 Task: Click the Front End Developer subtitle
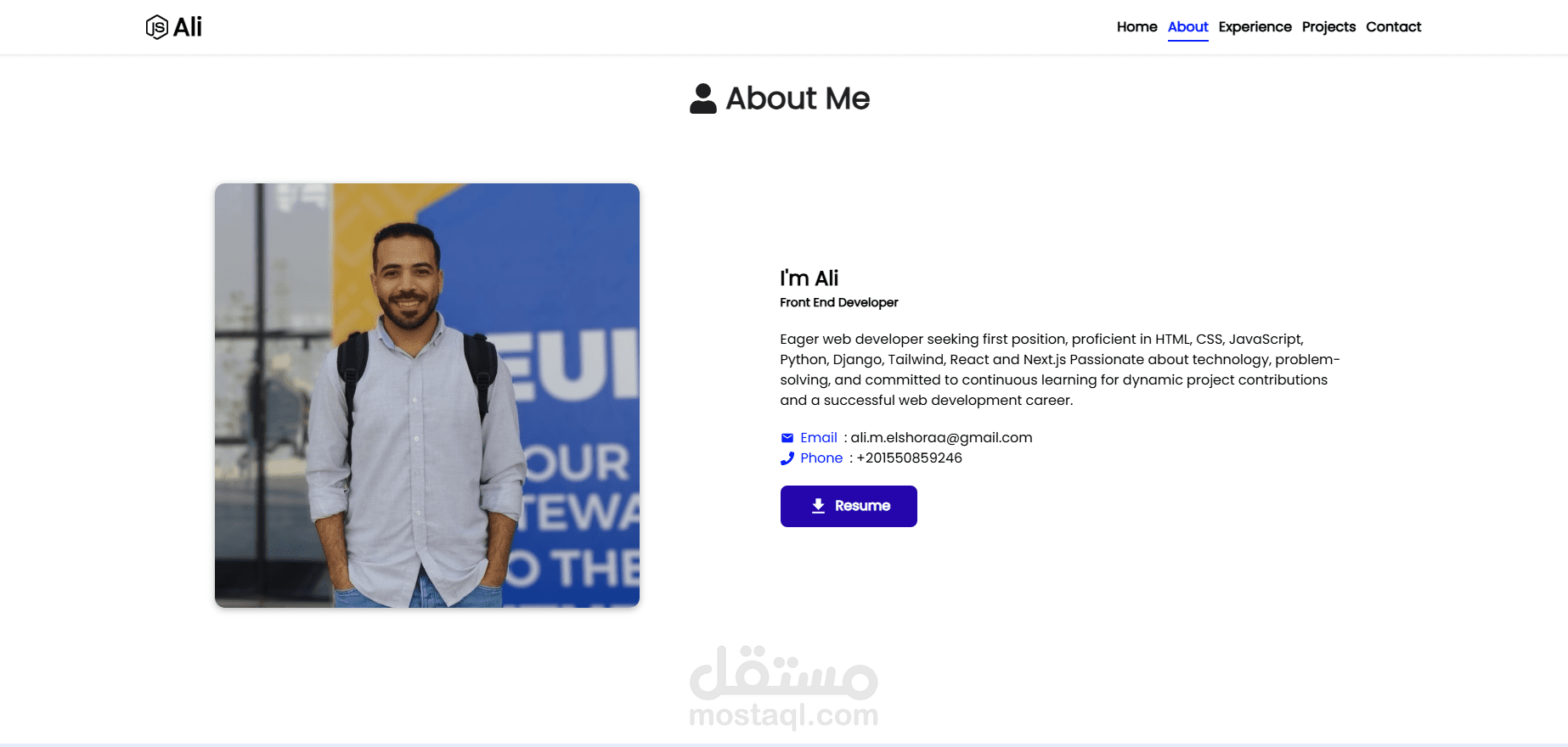(x=838, y=303)
